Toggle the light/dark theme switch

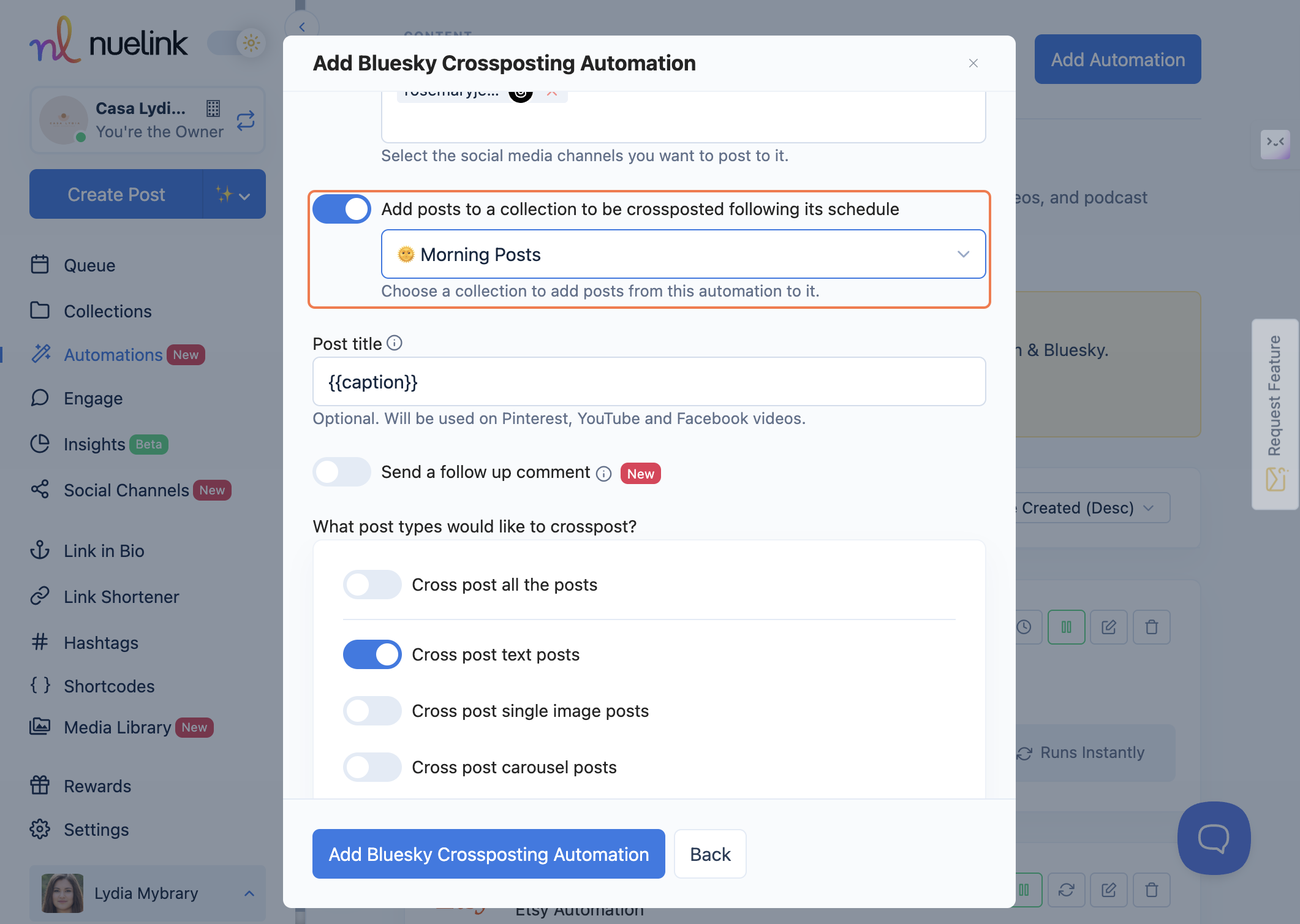[236, 43]
